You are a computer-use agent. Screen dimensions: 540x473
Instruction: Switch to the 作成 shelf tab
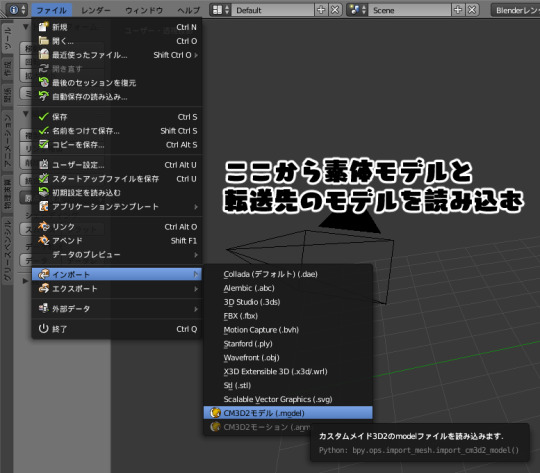(x=7, y=68)
